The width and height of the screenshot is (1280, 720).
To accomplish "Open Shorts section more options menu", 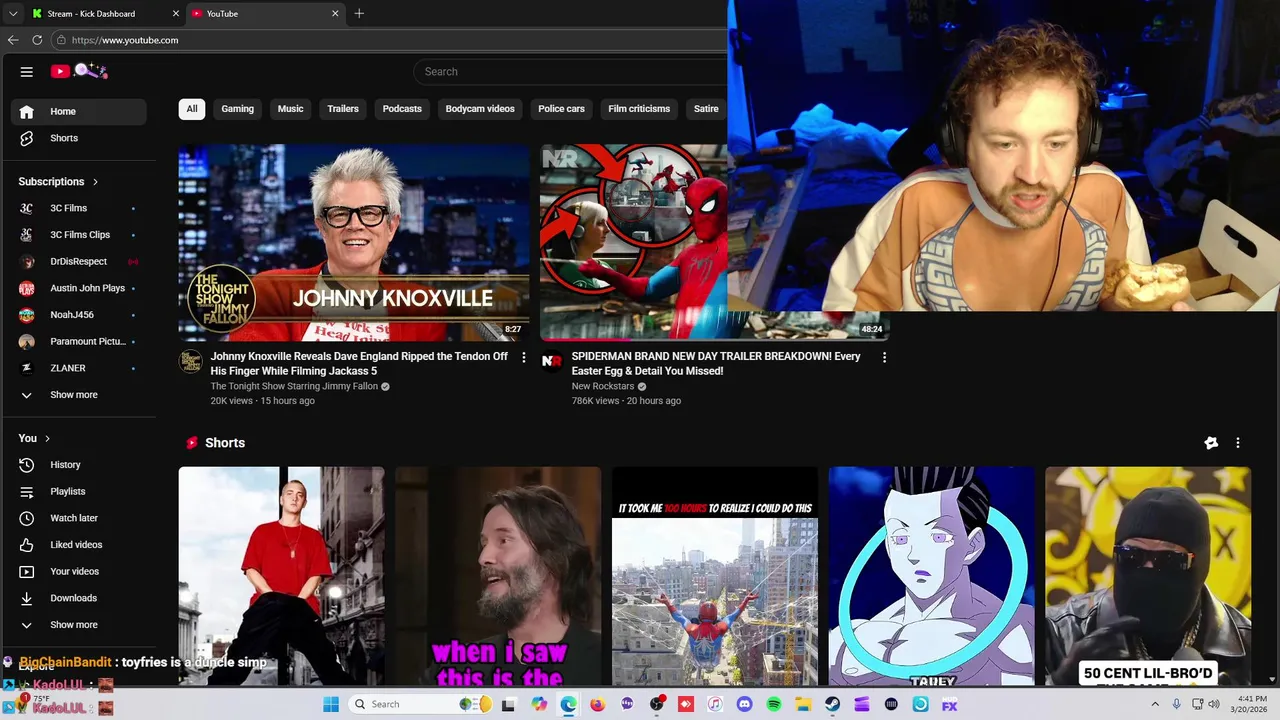I will (1238, 443).
